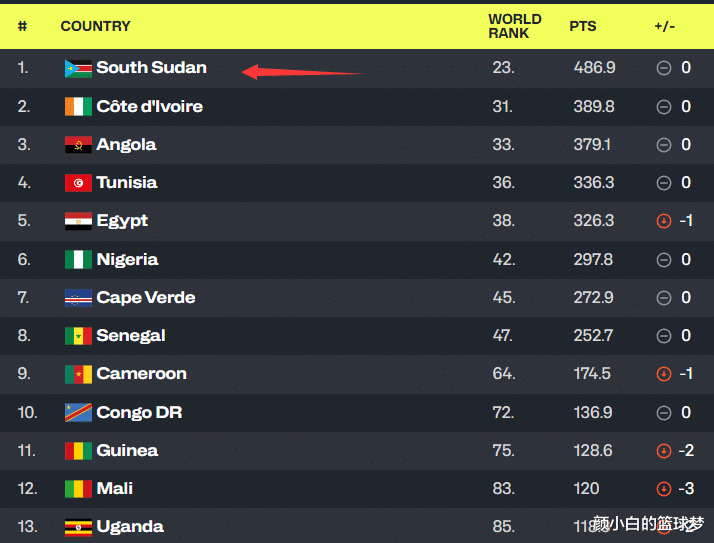The height and width of the screenshot is (543, 714).
Task: Open the Senegal country link
Action: click(131, 336)
